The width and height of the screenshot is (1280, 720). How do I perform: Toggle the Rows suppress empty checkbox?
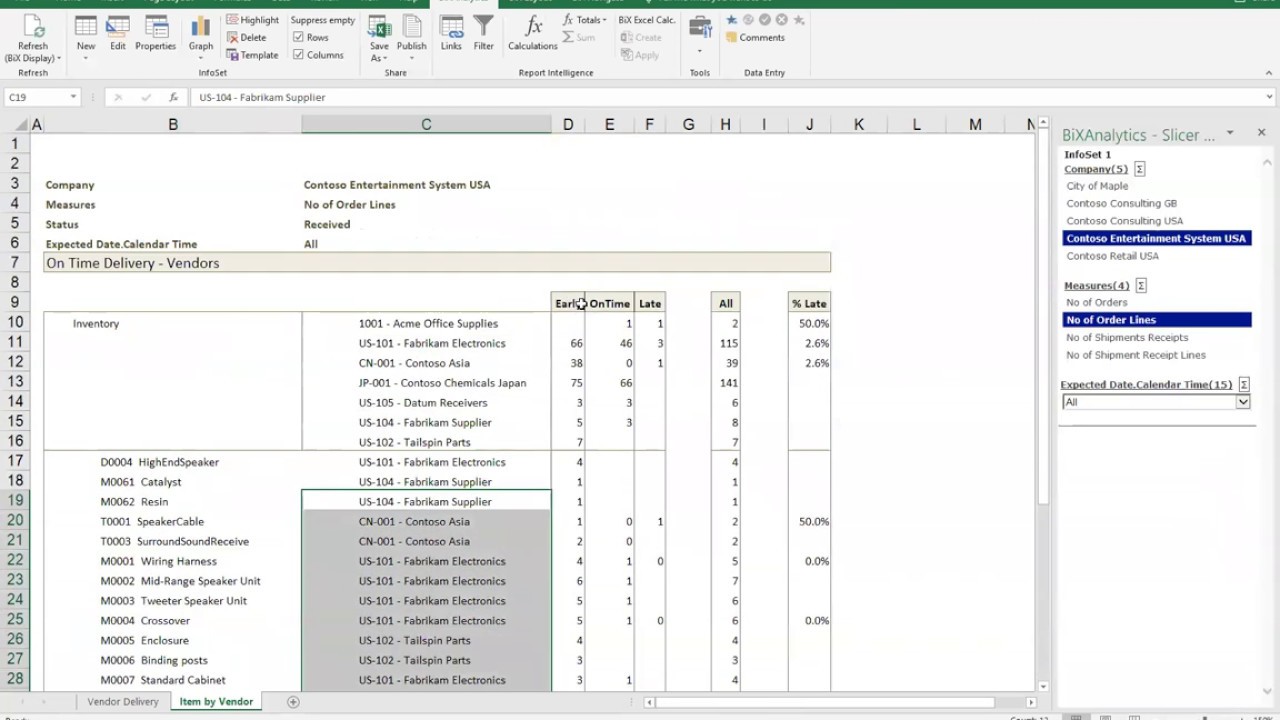click(299, 37)
